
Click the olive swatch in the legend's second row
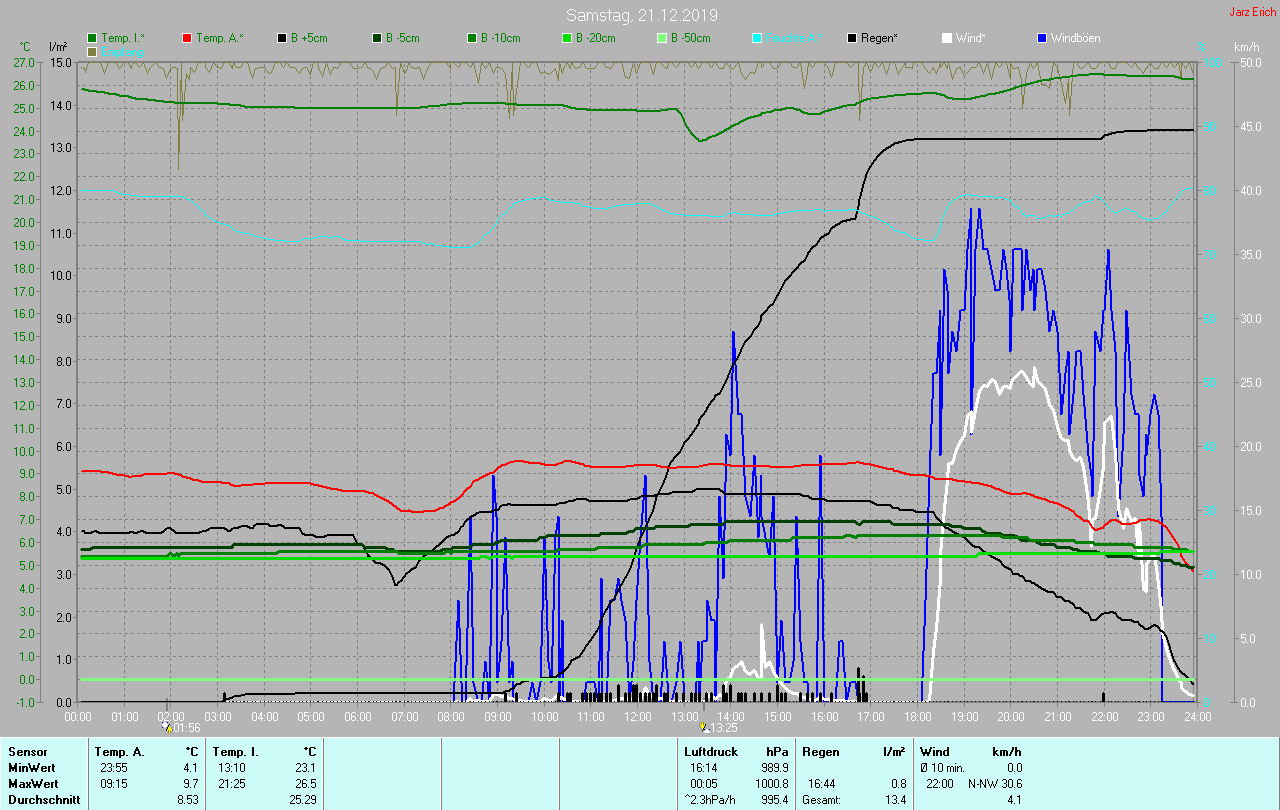[x=93, y=51]
